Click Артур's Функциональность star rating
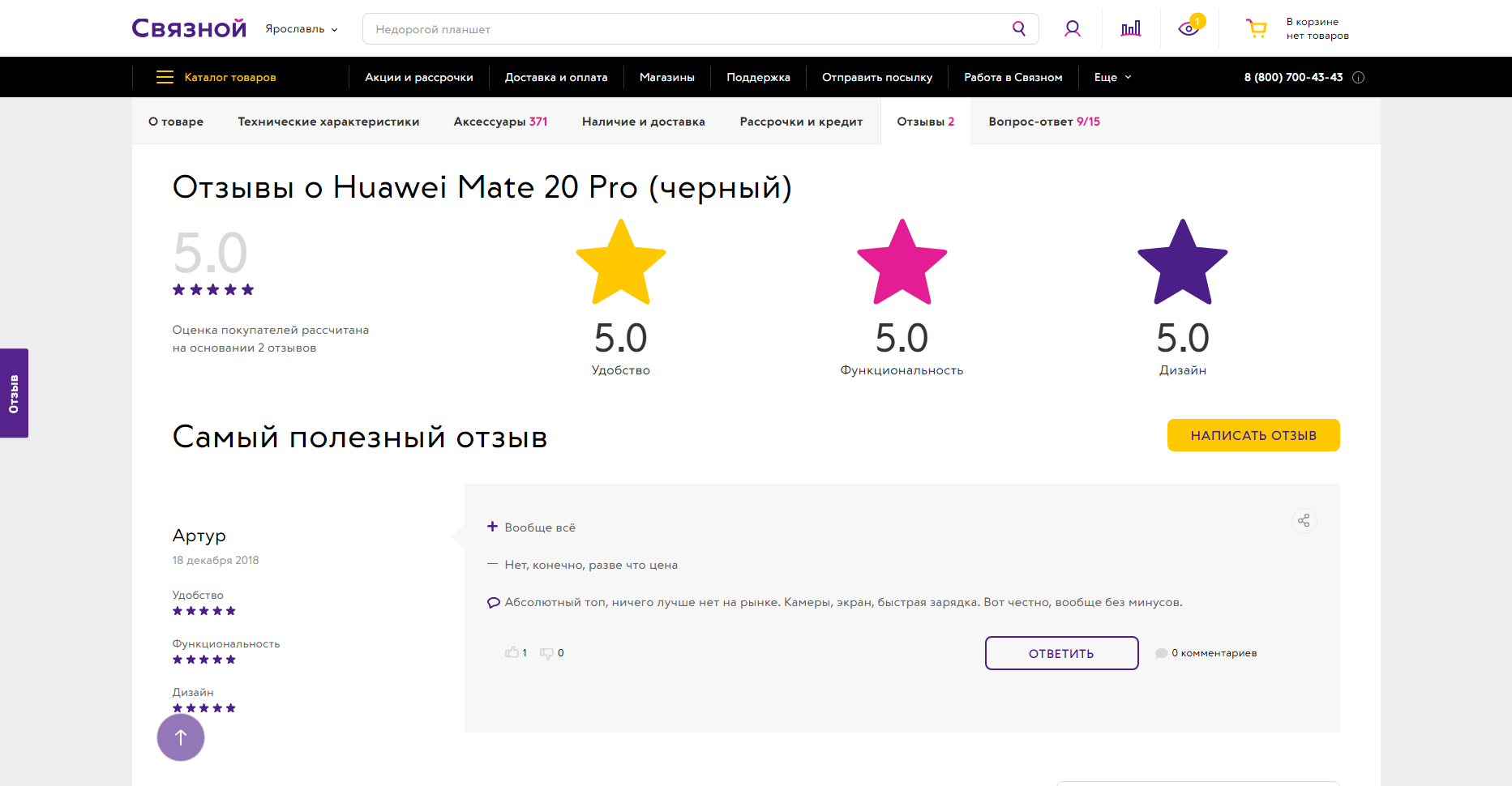The width and height of the screenshot is (1512, 786). (204, 660)
